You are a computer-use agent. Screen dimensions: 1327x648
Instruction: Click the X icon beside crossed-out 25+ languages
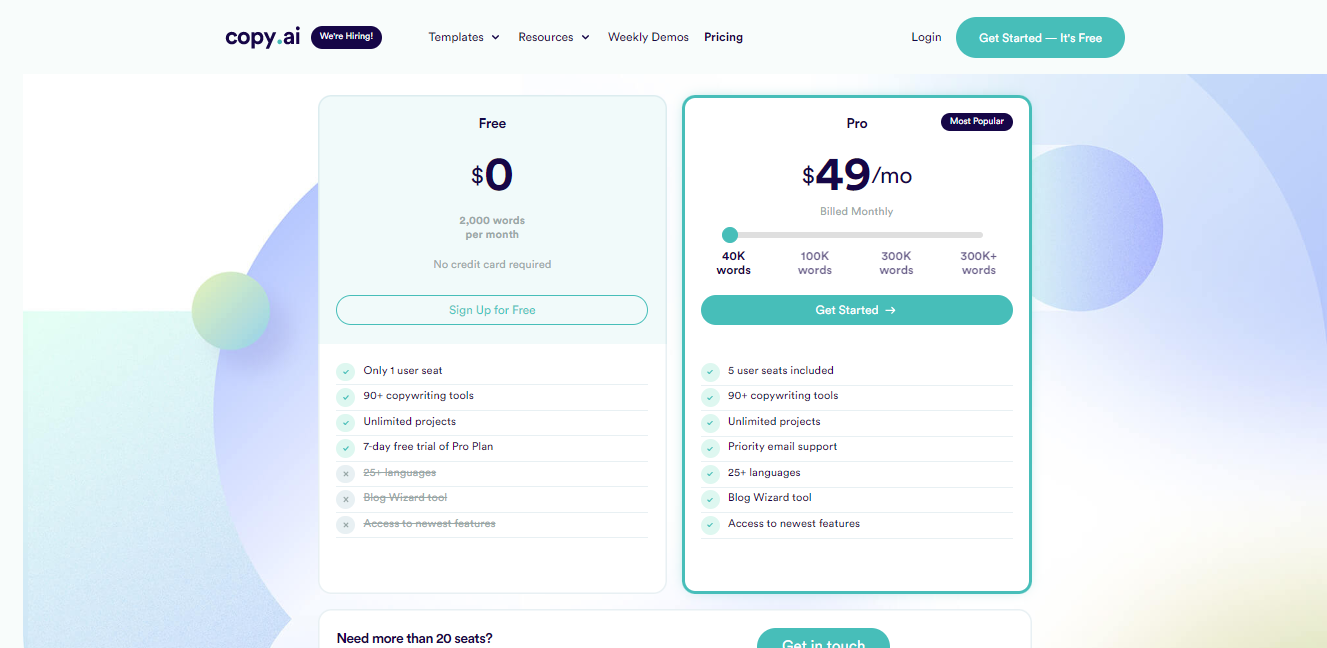coord(346,473)
